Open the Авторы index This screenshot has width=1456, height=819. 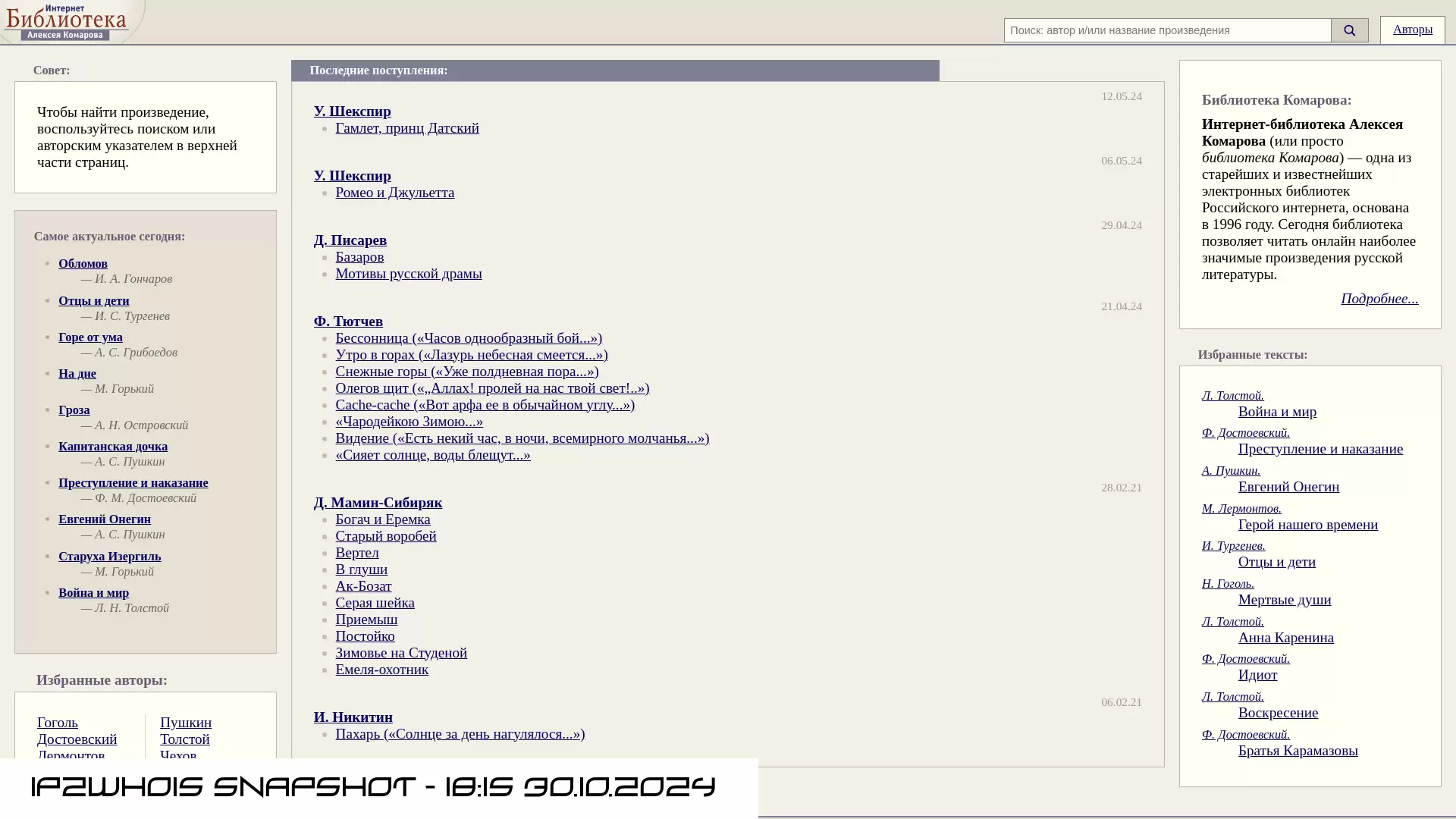[1412, 30]
